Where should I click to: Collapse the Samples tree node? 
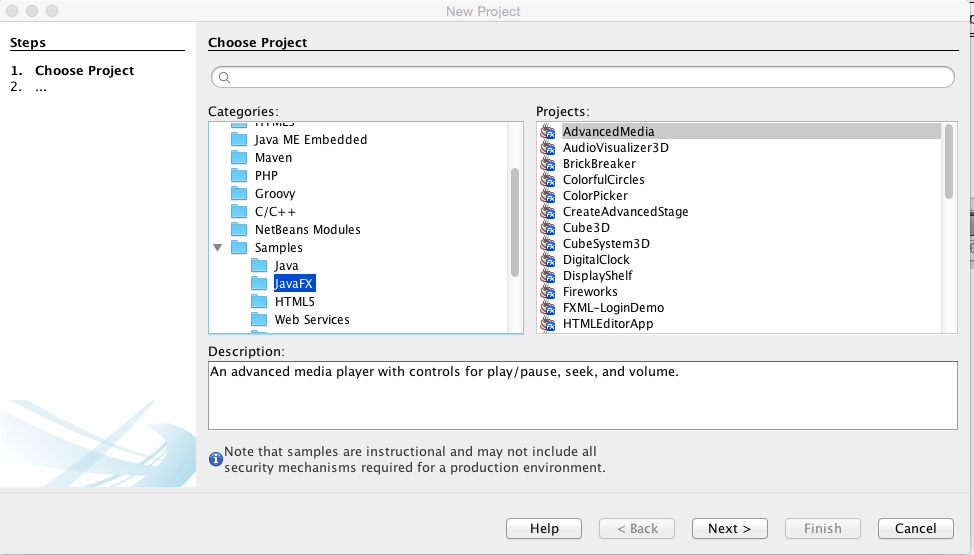coord(217,248)
